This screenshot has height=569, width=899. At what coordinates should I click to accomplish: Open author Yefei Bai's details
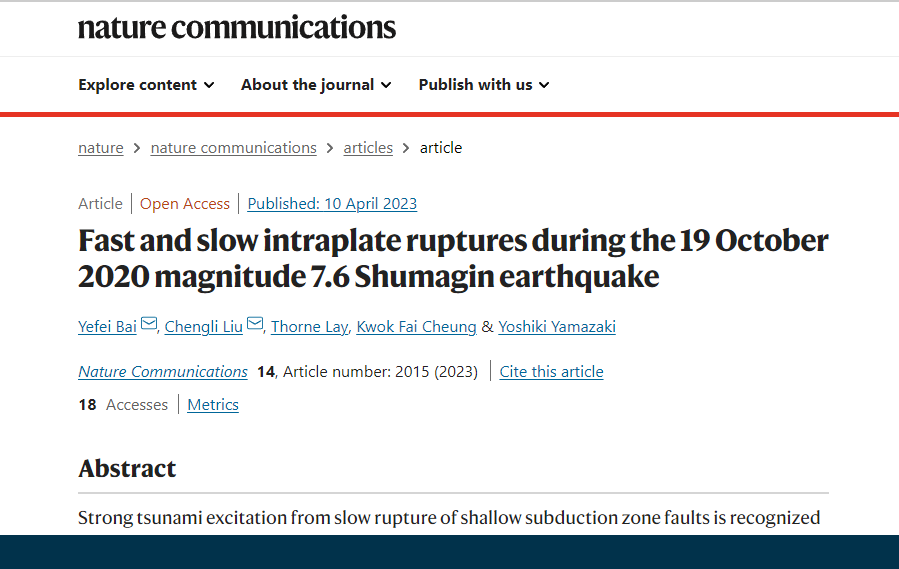coord(107,326)
